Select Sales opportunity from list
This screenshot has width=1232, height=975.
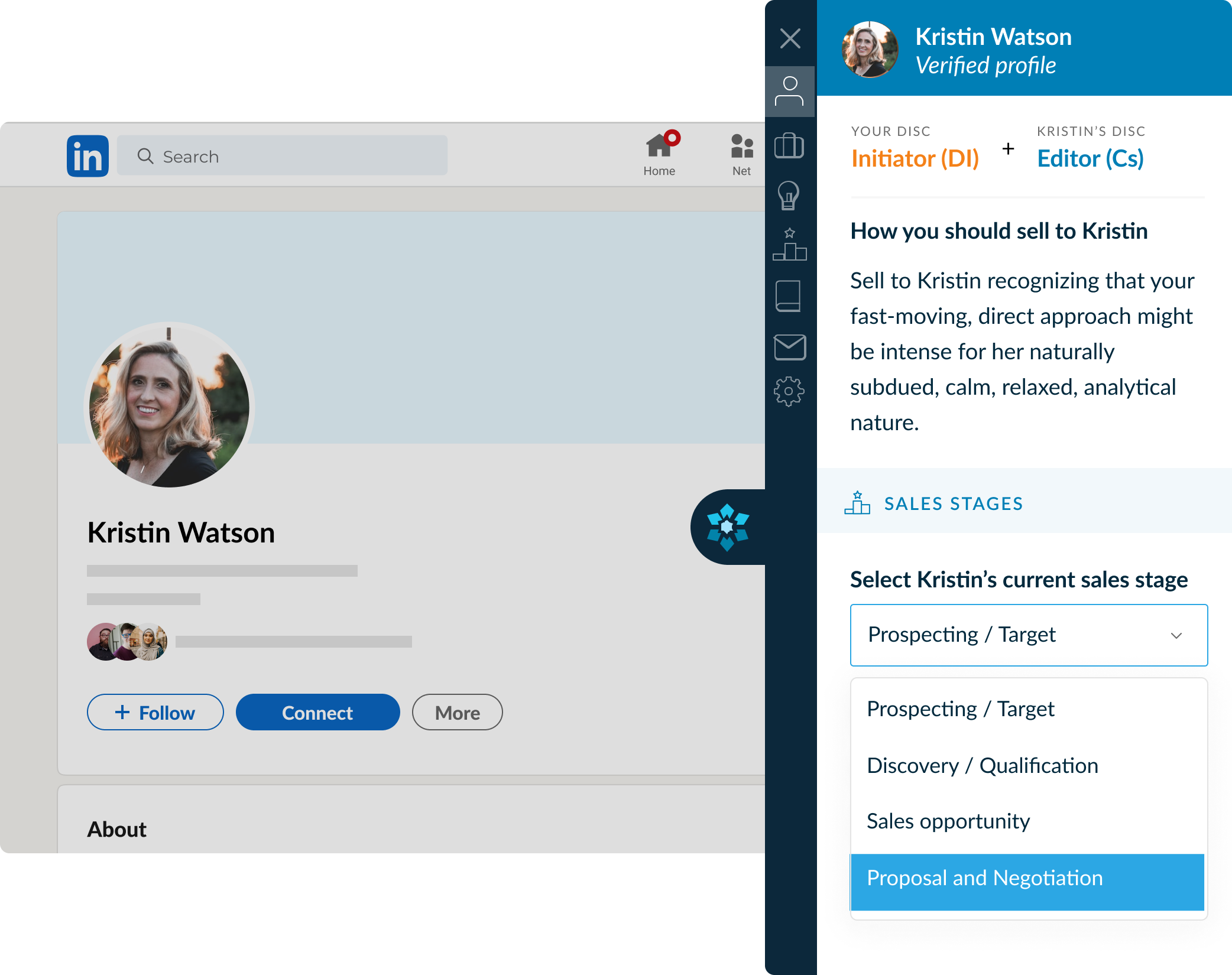(948, 821)
